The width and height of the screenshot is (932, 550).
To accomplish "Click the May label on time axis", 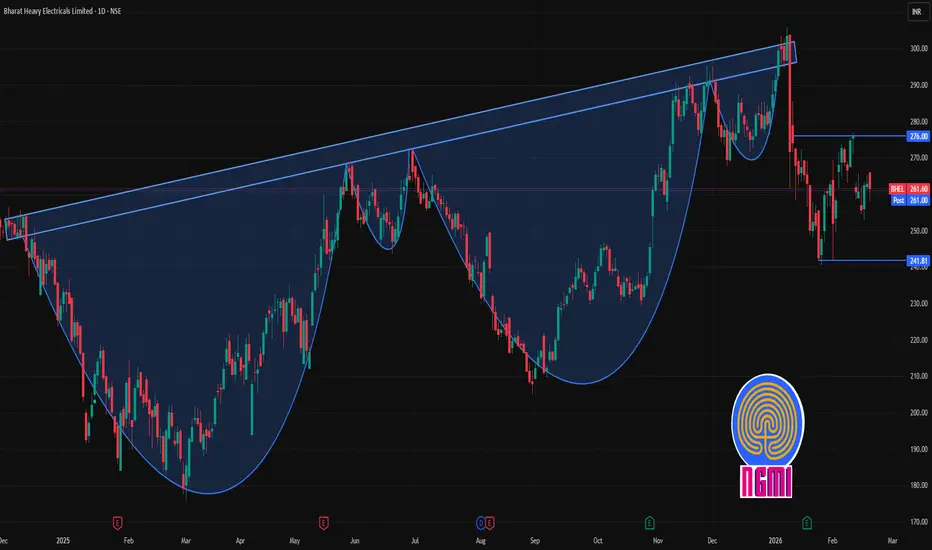I will pyautogui.click(x=295, y=540).
